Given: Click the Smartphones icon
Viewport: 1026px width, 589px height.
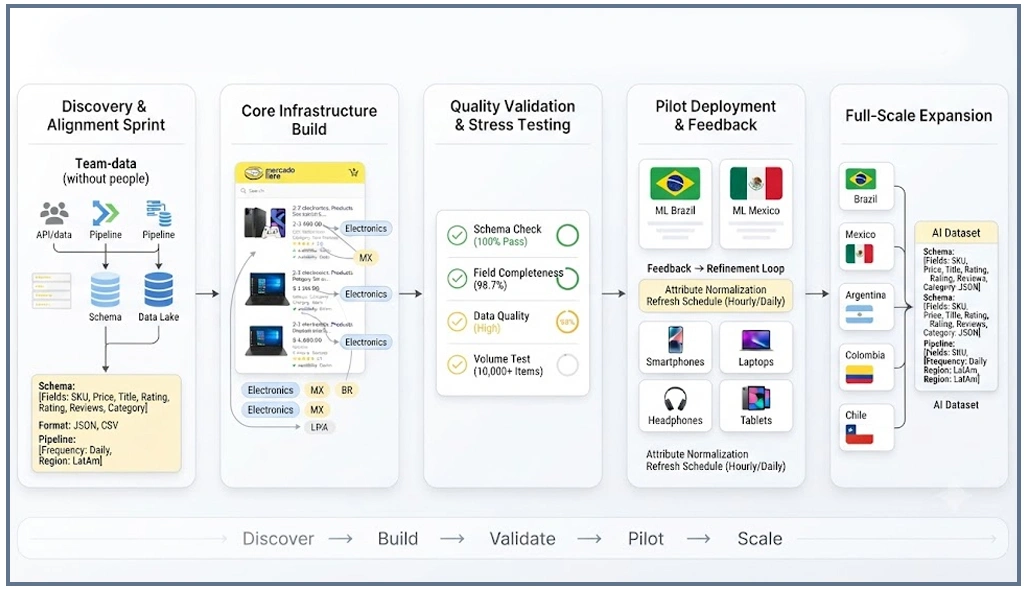Looking at the screenshot, I should pyautogui.click(x=675, y=340).
